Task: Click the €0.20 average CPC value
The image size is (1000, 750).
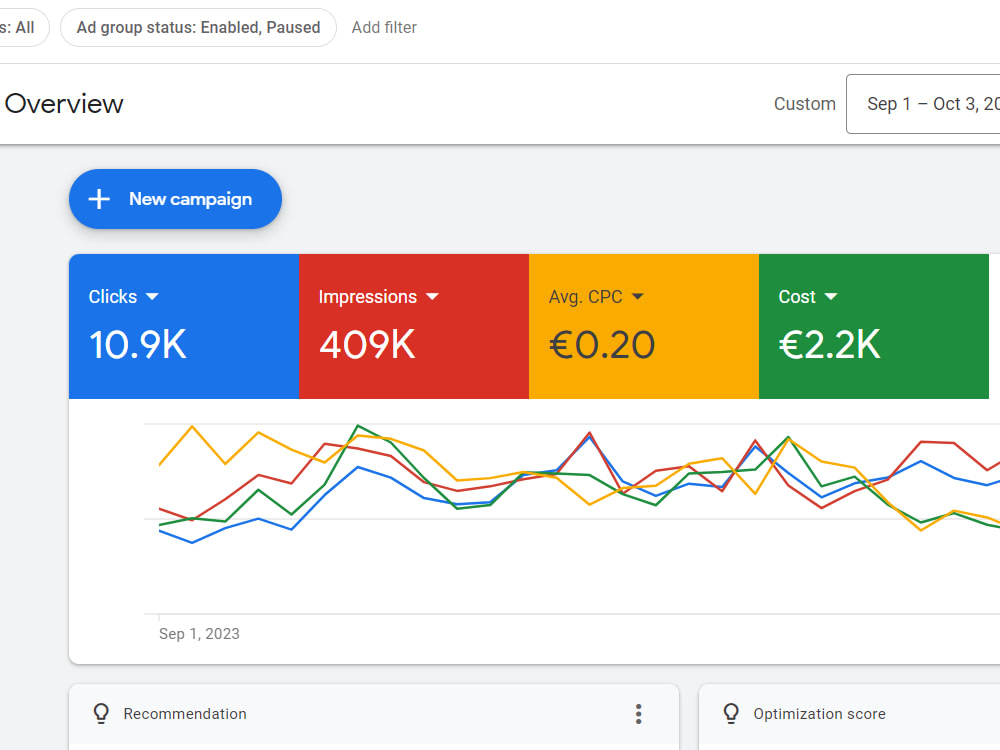Action: pos(602,344)
